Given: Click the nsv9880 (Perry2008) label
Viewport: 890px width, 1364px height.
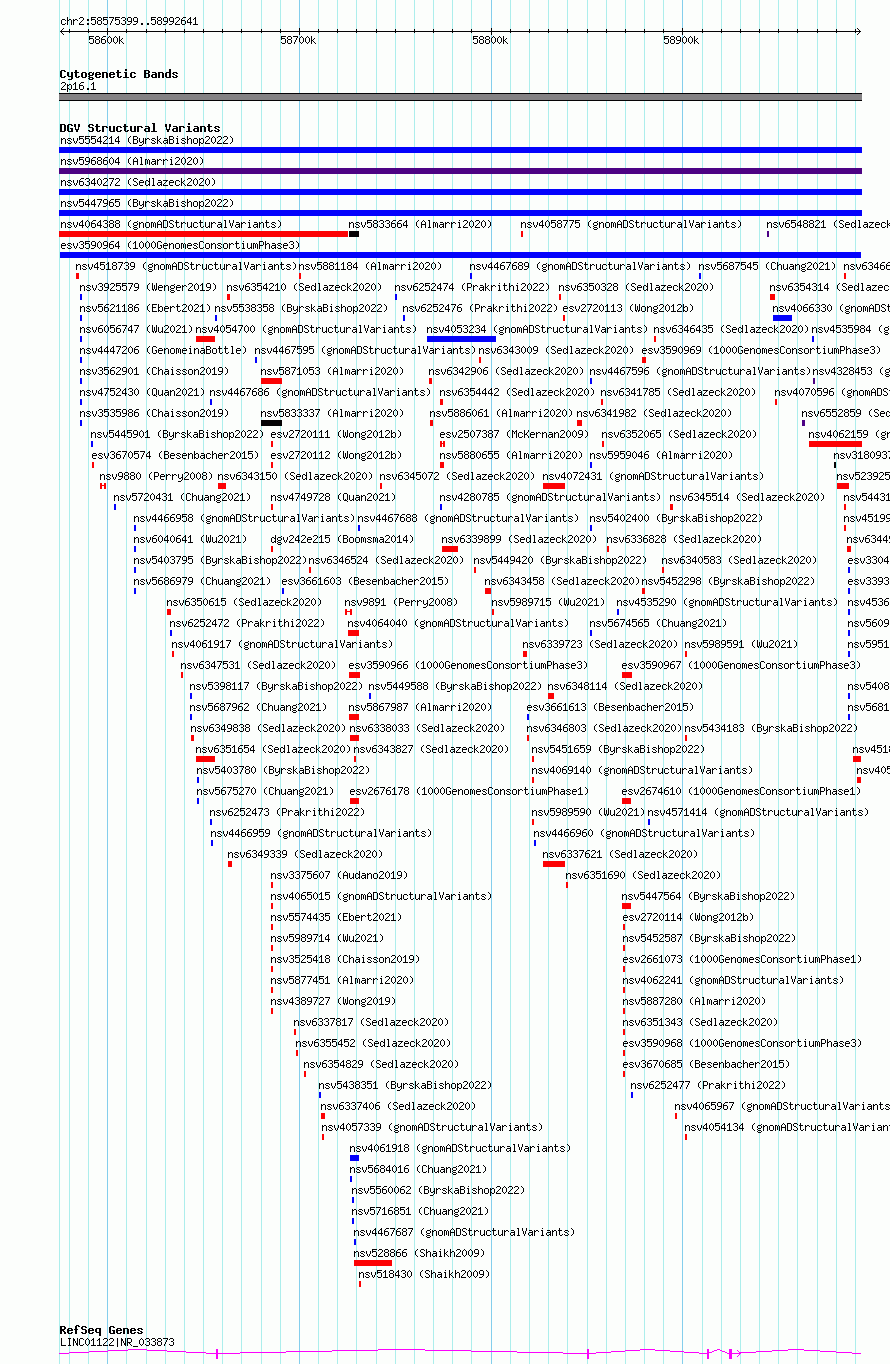Looking at the screenshot, I should 156,476.
